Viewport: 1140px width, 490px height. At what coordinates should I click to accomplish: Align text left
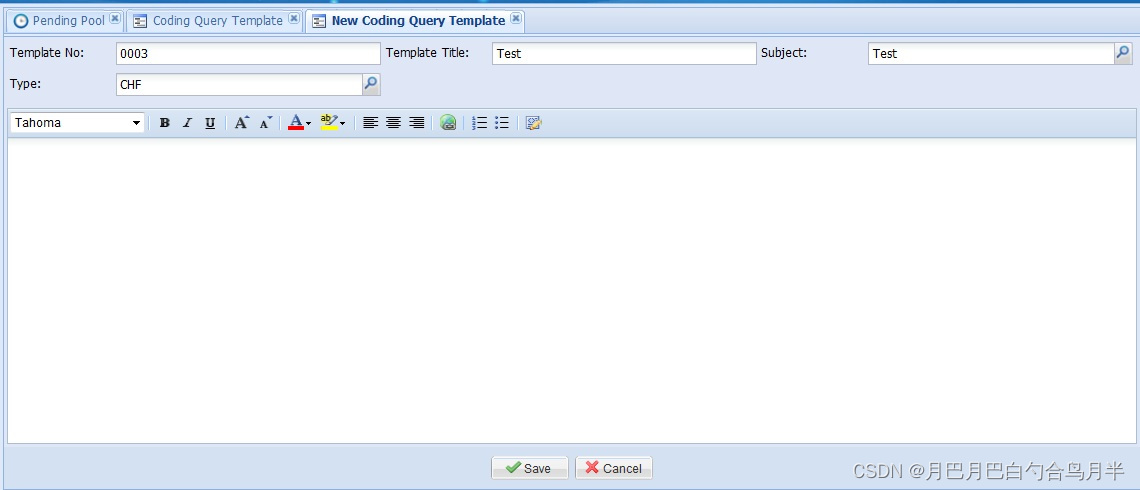tap(370, 123)
